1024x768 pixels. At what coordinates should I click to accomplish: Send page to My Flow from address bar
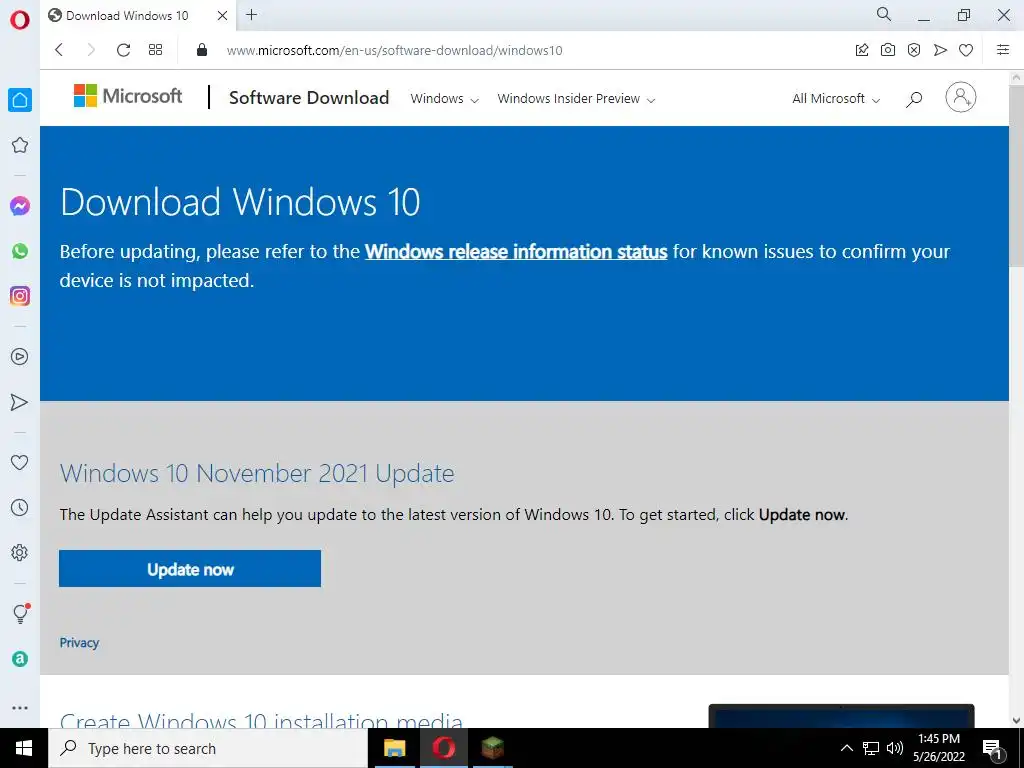pyautogui.click(x=940, y=50)
